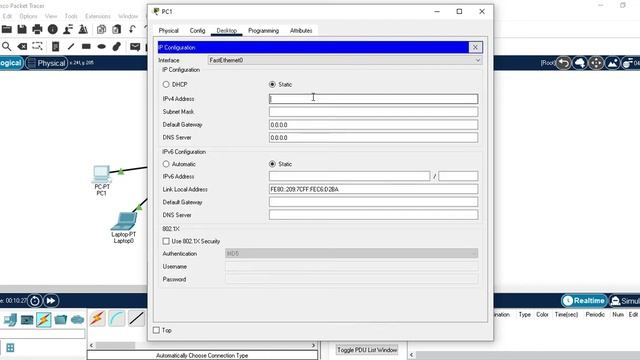
Task: Open Network Information circle icon
Action: 53,29
